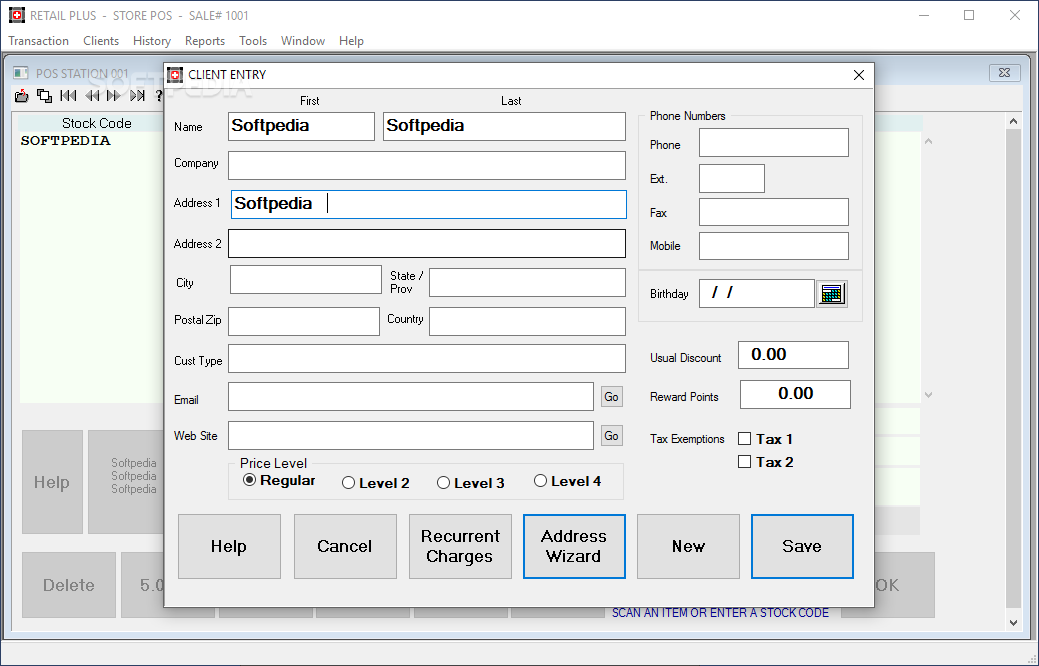Click the State / Prov field
This screenshot has width=1039, height=666.
[x=527, y=282]
